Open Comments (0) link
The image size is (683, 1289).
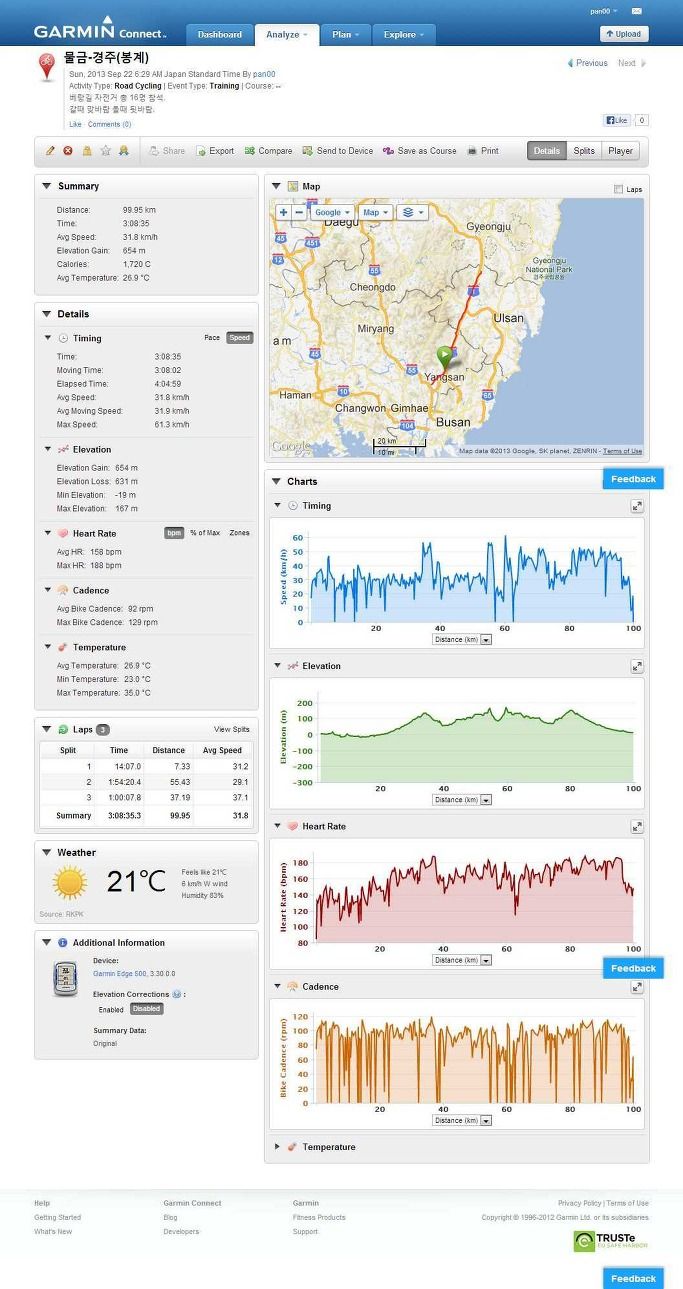109,124
